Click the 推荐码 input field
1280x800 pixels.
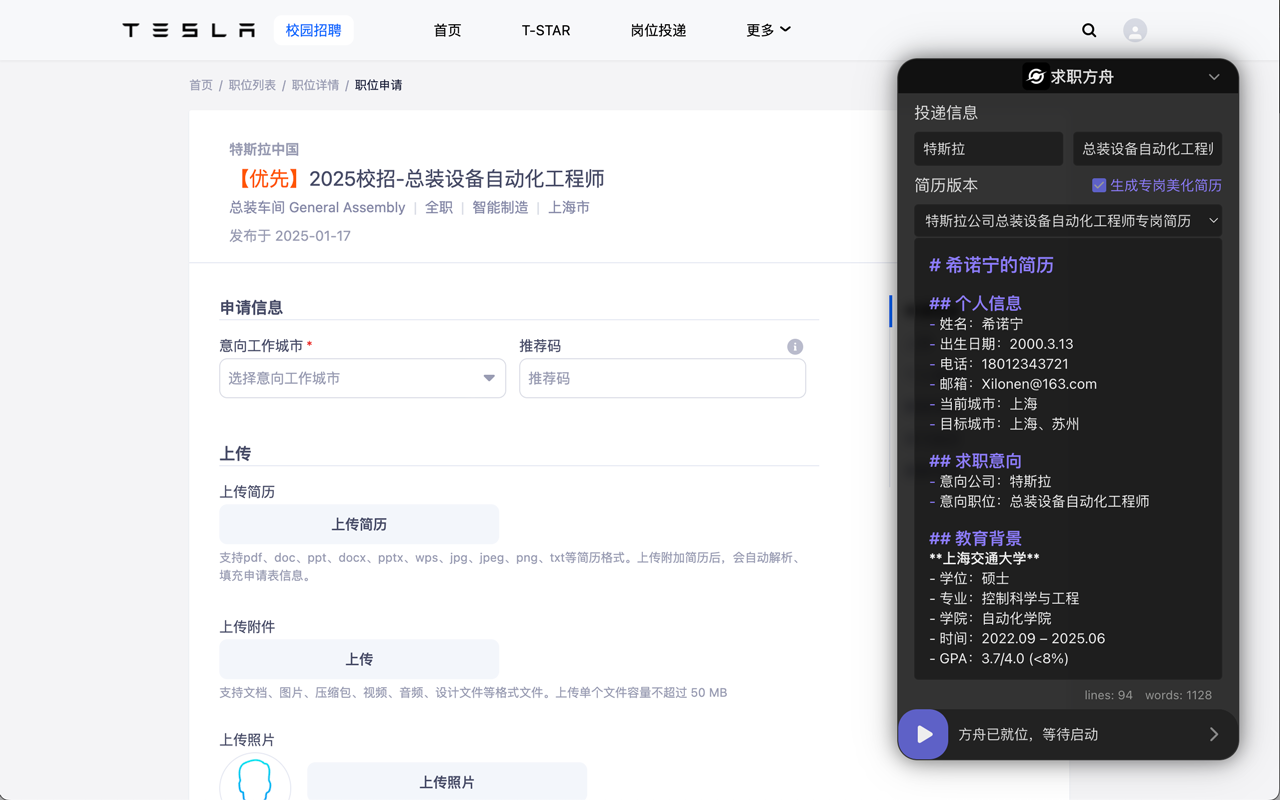click(x=662, y=378)
